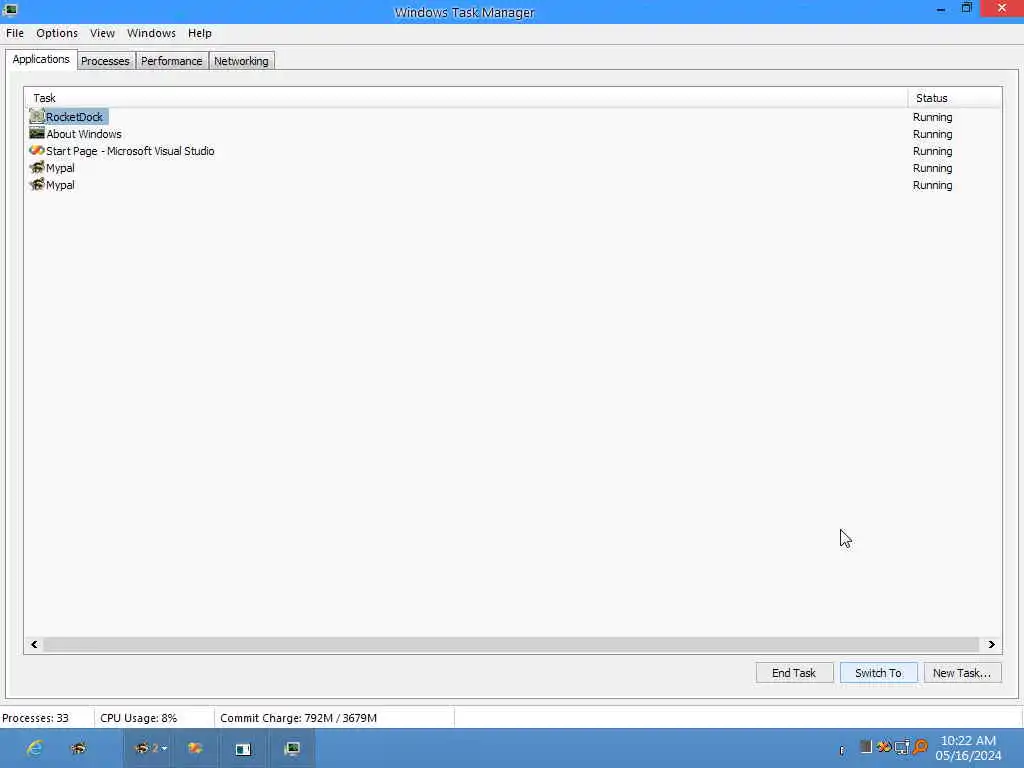
Task: Click the second Mypal task icon
Action: tap(37, 185)
